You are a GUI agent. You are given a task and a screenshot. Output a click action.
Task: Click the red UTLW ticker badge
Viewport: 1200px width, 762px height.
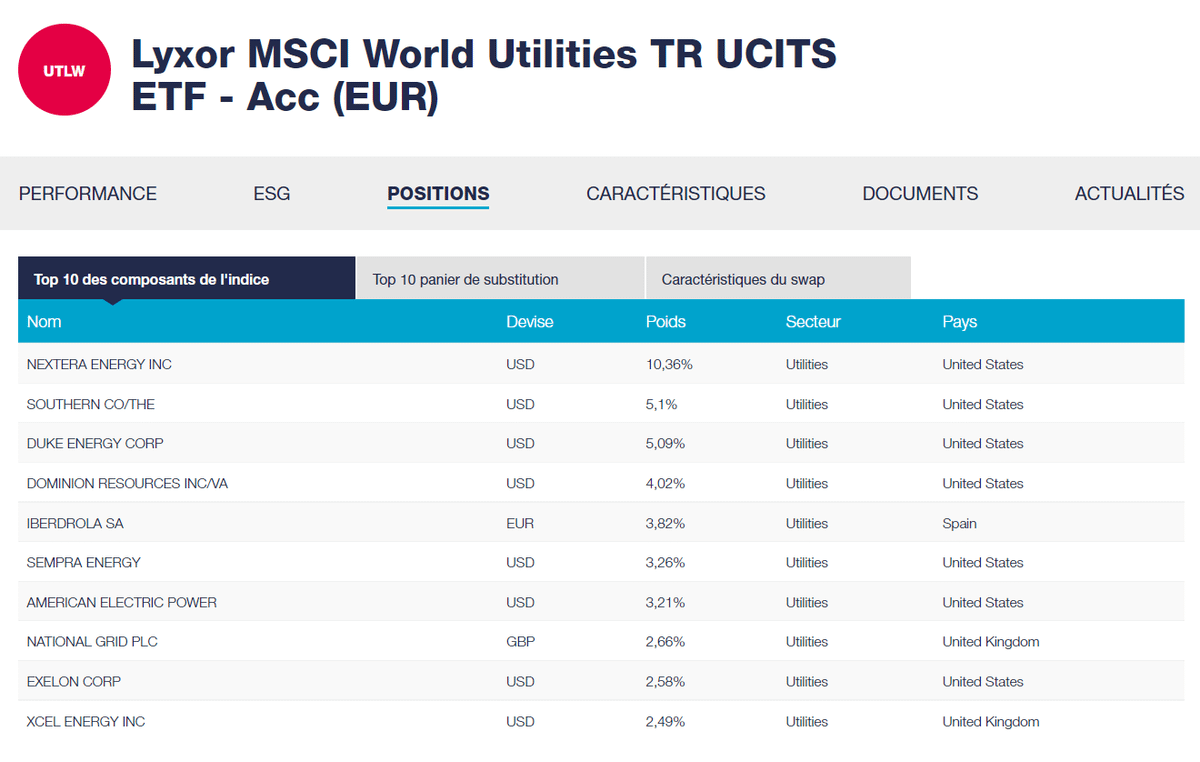[64, 70]
